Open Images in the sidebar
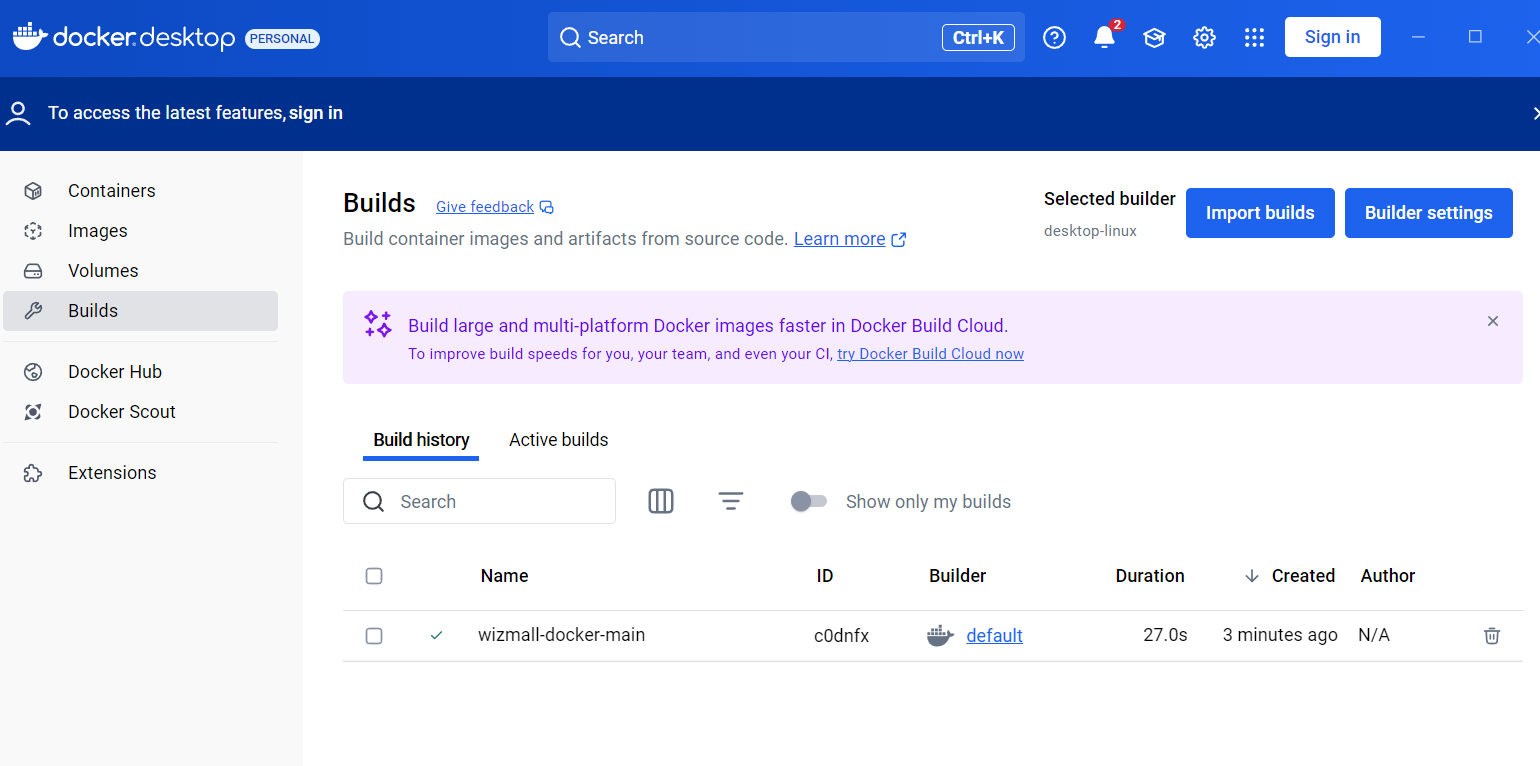Image resolution: width=1540 pixels, height=766 pixels. [141, 231]
